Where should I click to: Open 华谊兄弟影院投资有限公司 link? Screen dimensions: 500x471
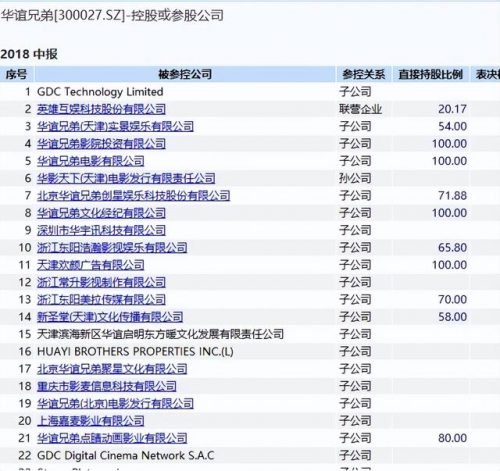pyautogui.click(x=101, y=144)
